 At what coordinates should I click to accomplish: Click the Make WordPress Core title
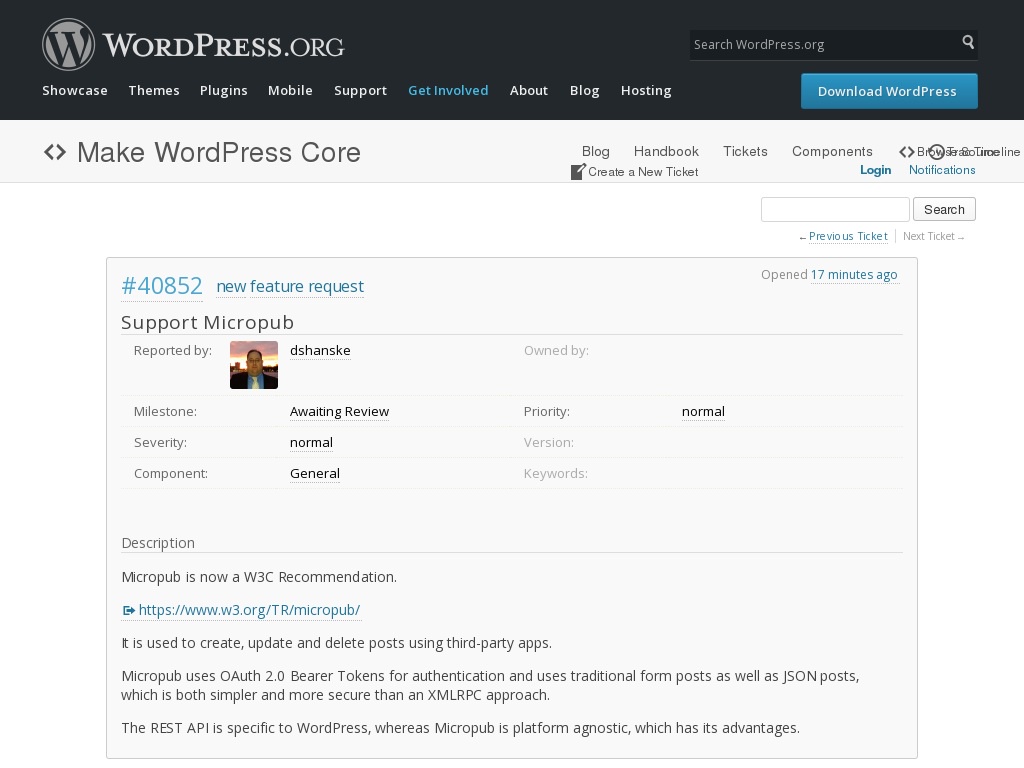pyautogui.click(x=219, y=152)
